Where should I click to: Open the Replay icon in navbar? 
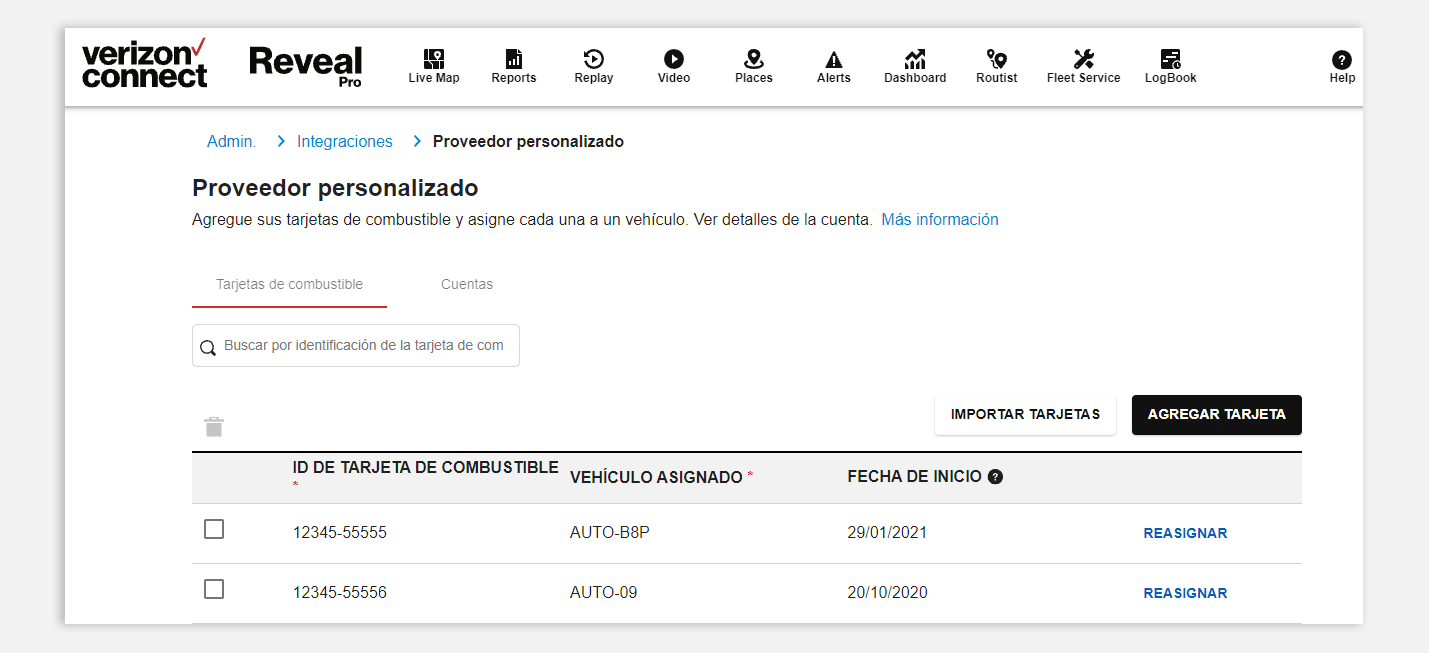click(593, 60)
